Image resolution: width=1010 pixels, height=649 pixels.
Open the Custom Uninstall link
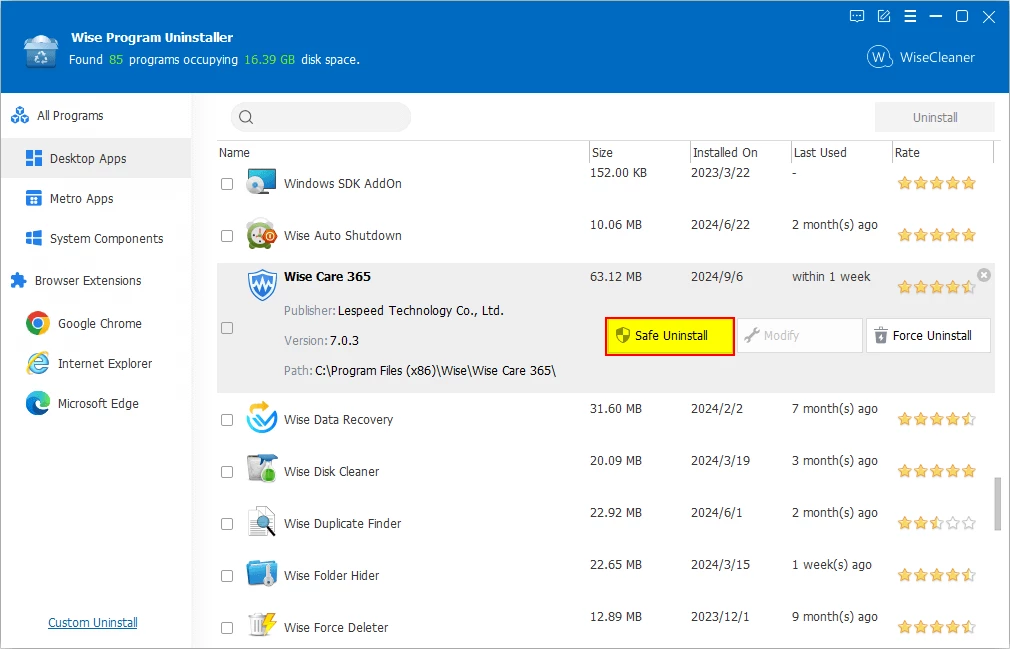(x=93, y=623)
